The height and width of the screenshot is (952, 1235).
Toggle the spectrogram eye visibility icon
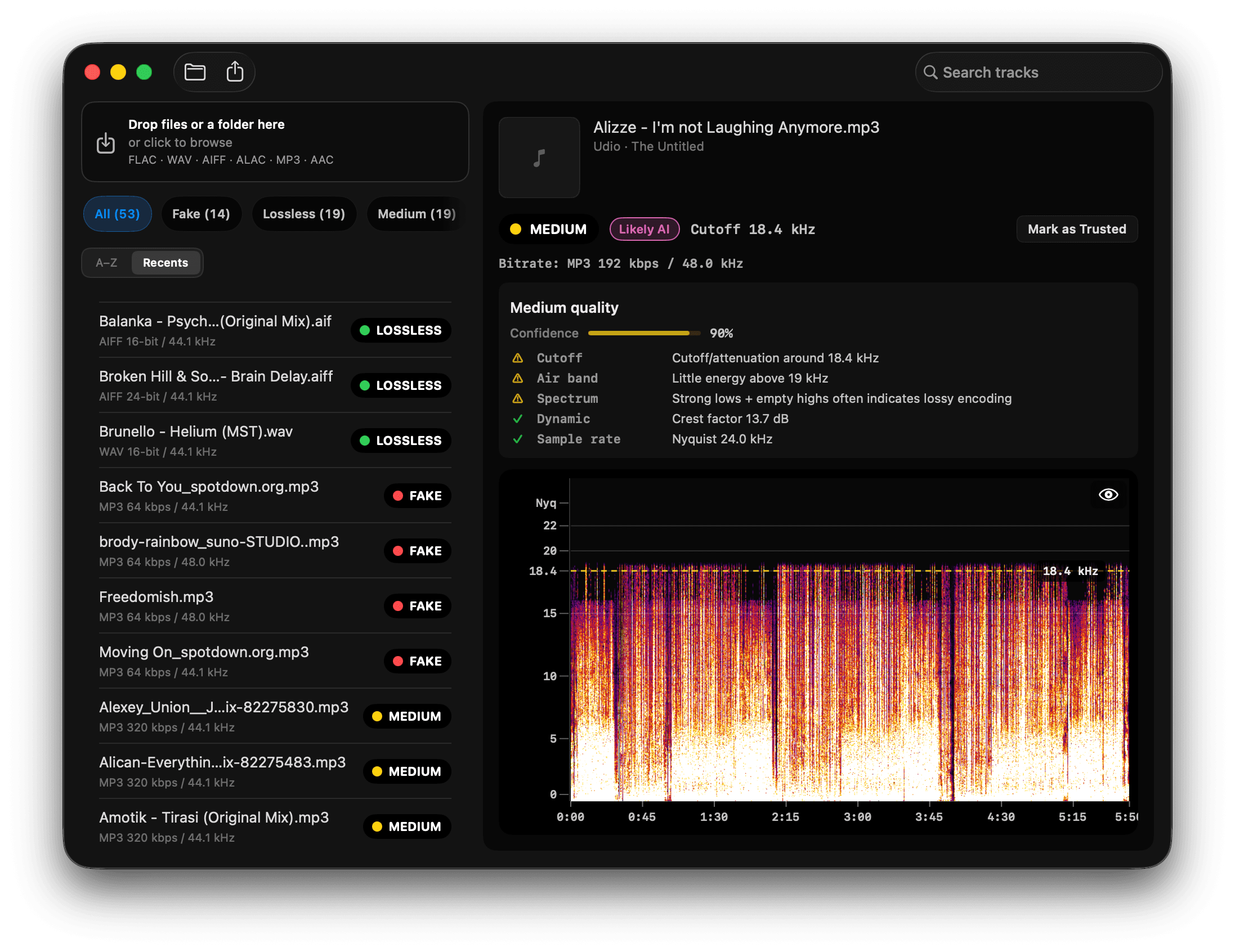click(1108, 495)
